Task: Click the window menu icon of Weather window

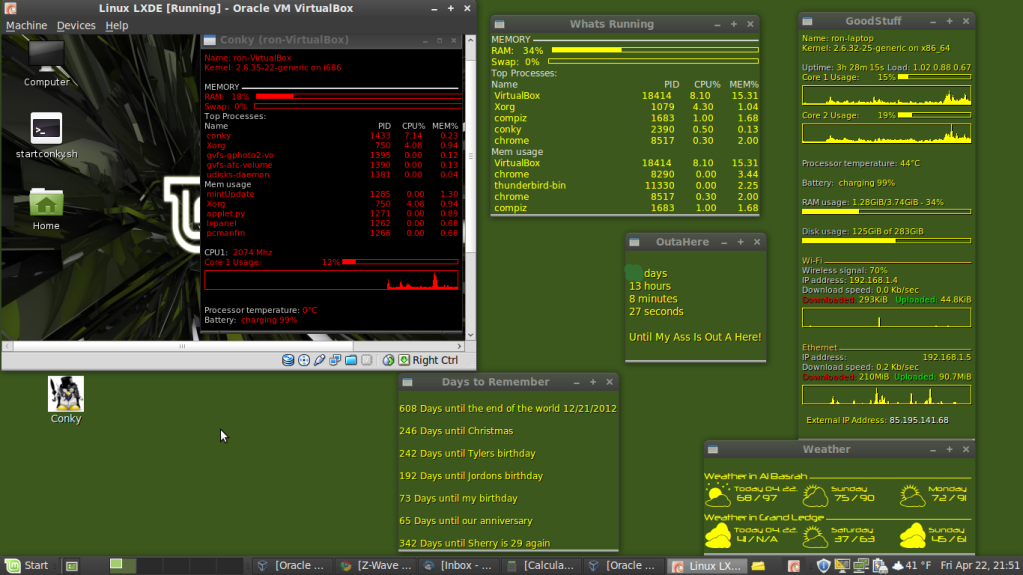Action: (x=713, y=450)
